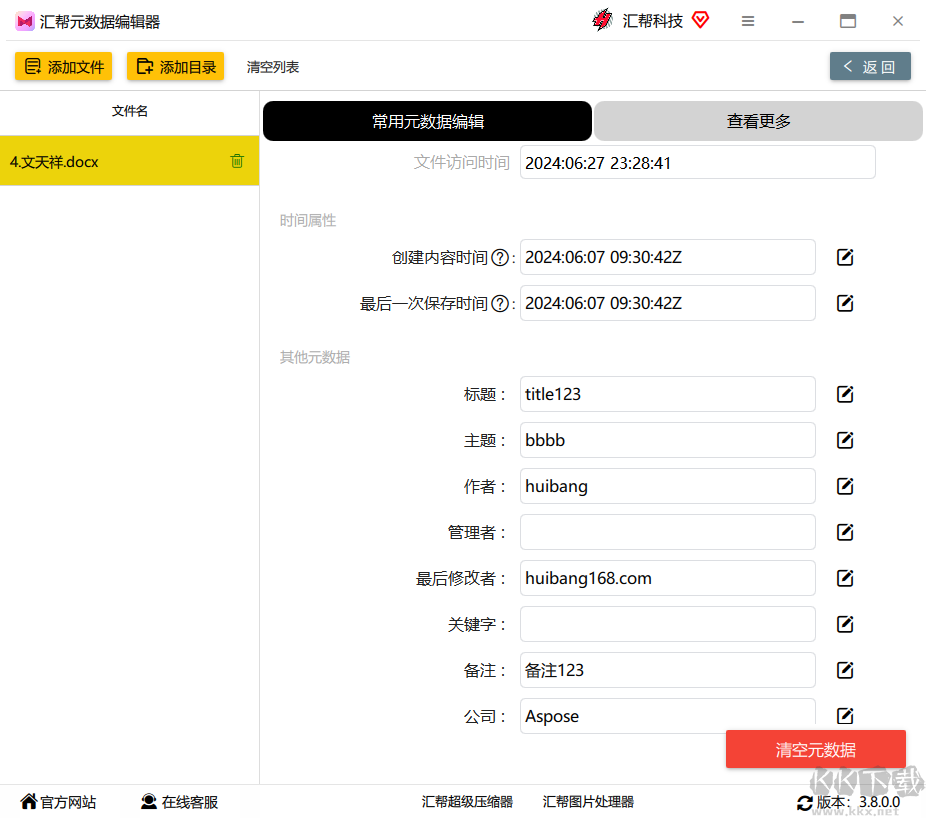Select file 4.文天祥.docx in list

[x=129, y=161]
